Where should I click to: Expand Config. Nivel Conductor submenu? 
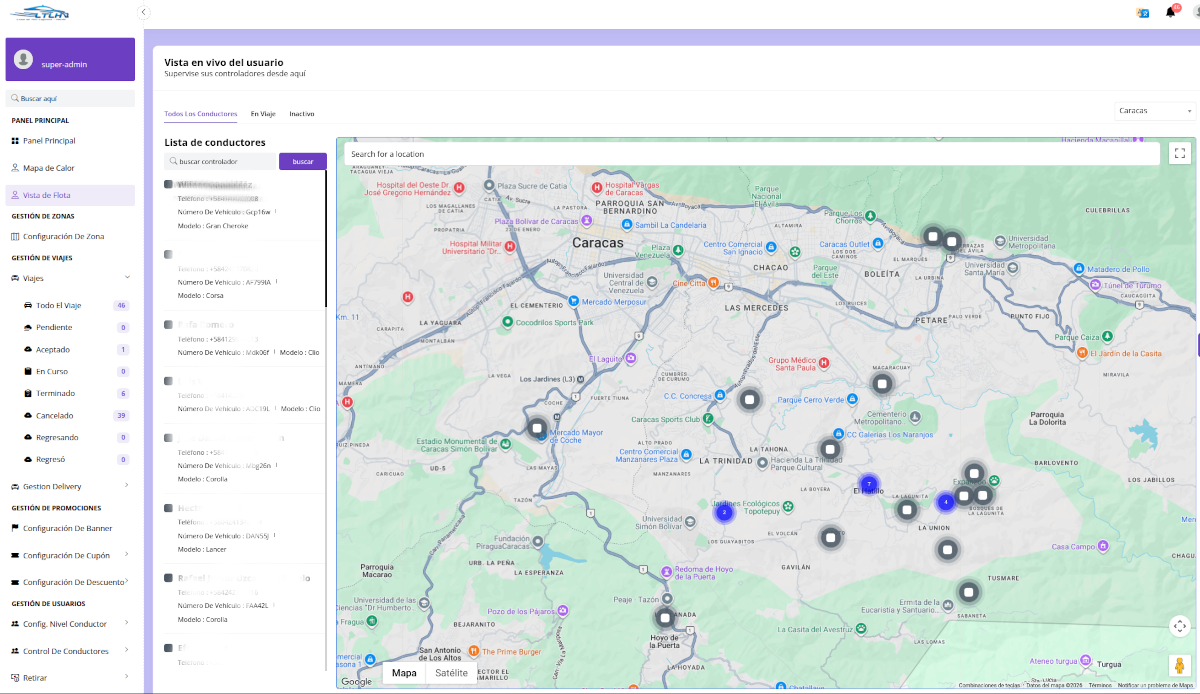pyautogui.click(x=70, y=624)
